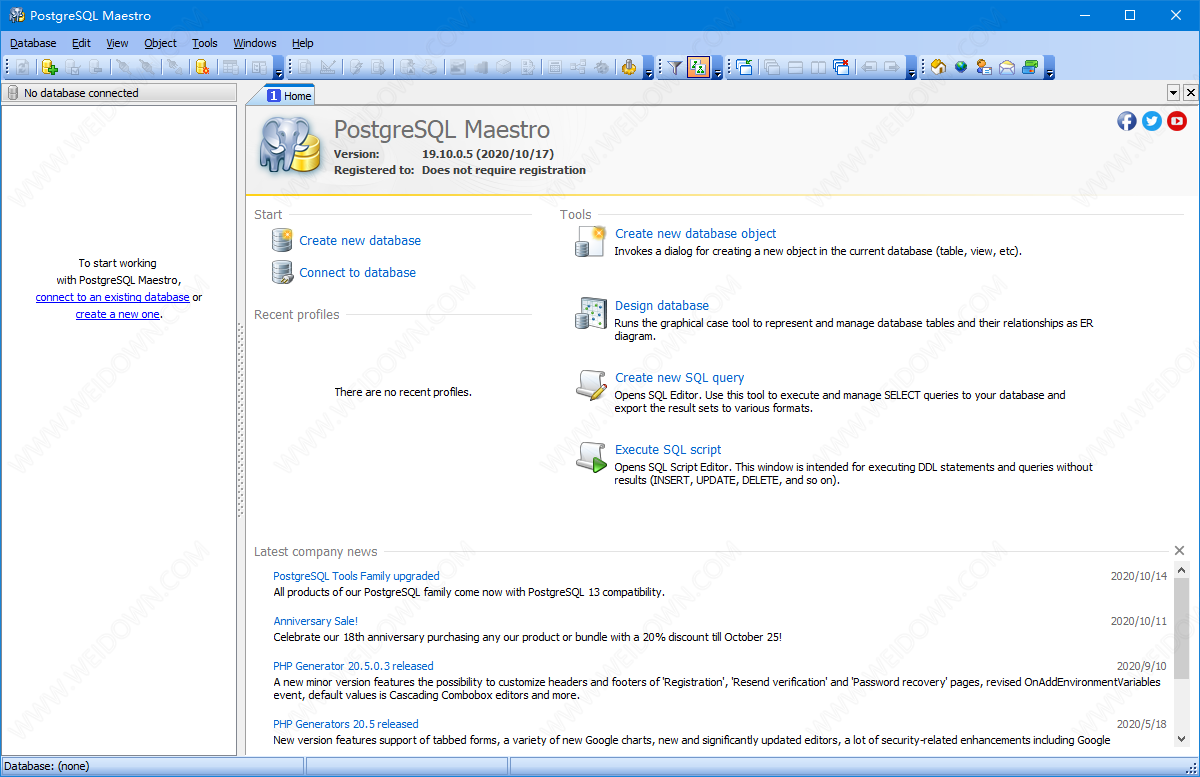
Task: Click the tile vertically toolbar icon
Action: (x=818, y=67)
